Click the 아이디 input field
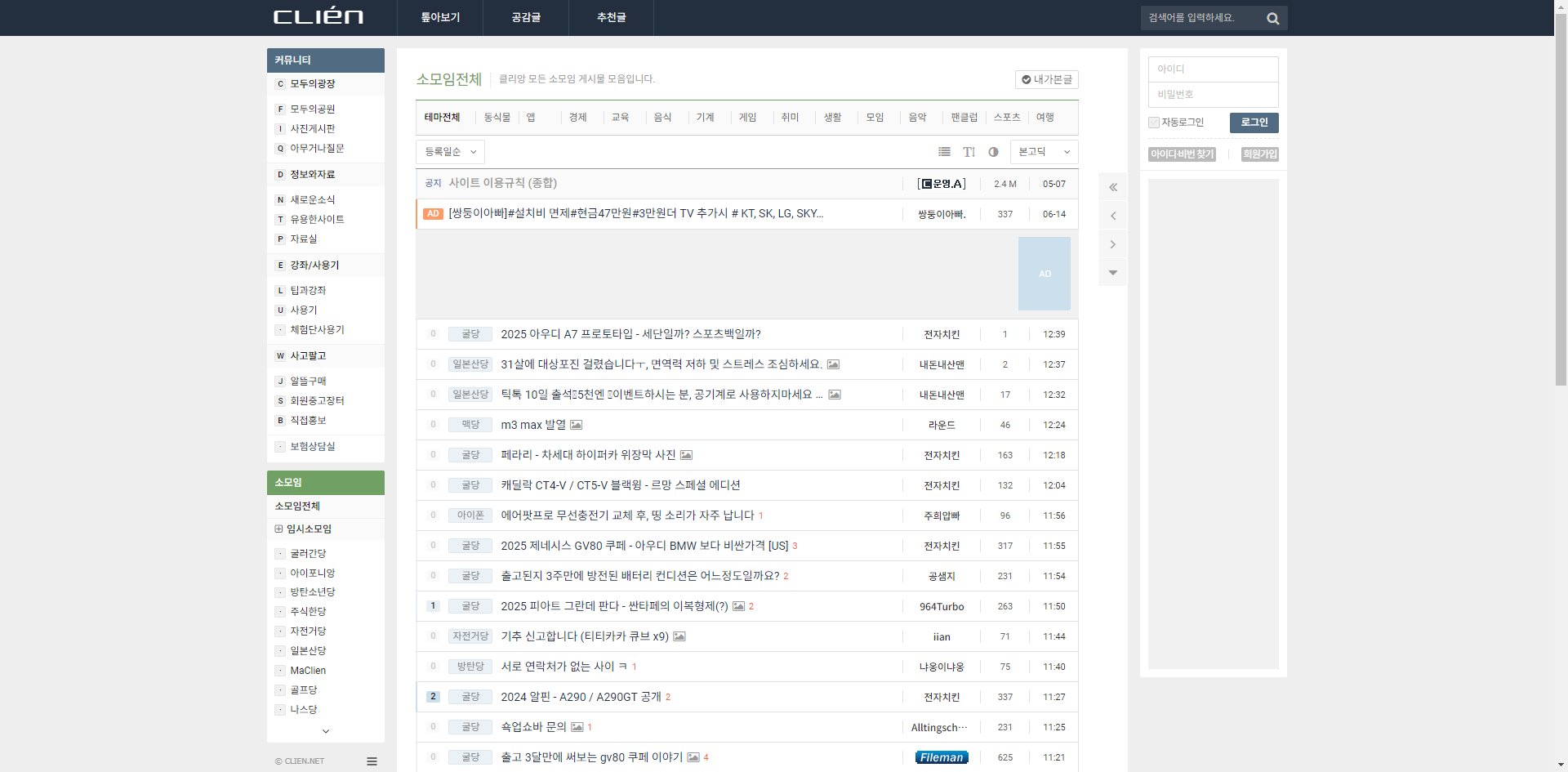Viewport: 1568px width, 772px height. tap(1212, 69)
